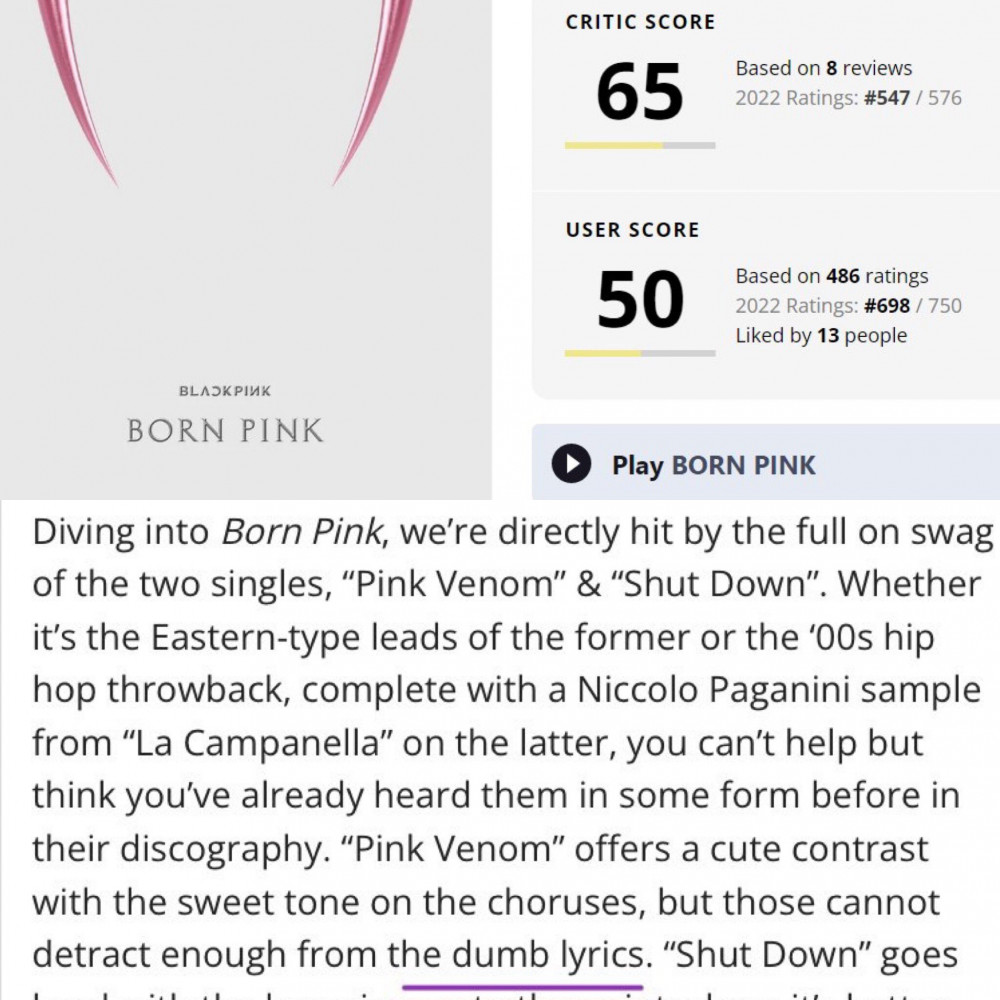Click the BORN PINK title on cover art
This screenshot has width=1000, height=1000.
(x=224, y=430)
